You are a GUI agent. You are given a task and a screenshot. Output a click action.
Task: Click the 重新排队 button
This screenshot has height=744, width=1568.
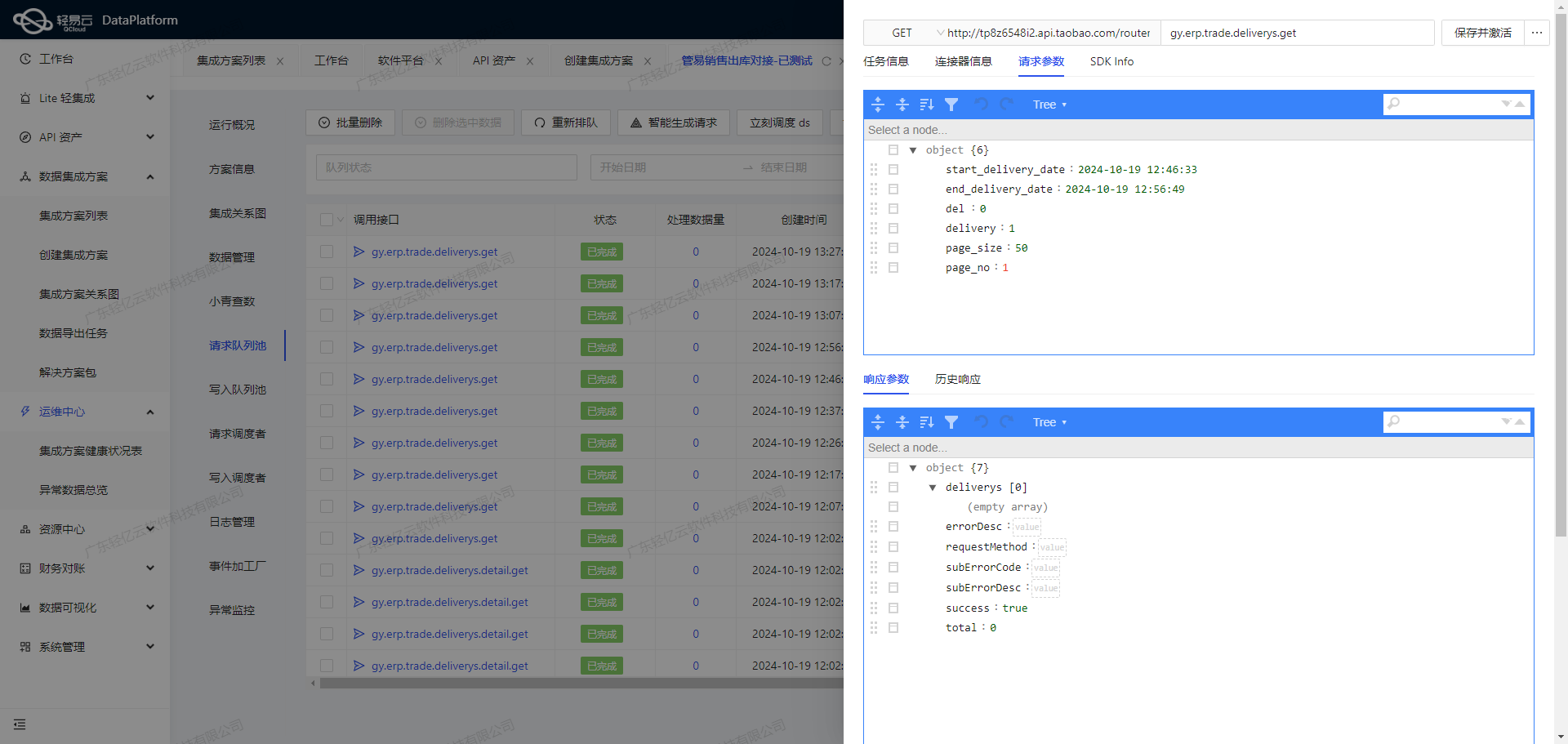coord(566,123)
